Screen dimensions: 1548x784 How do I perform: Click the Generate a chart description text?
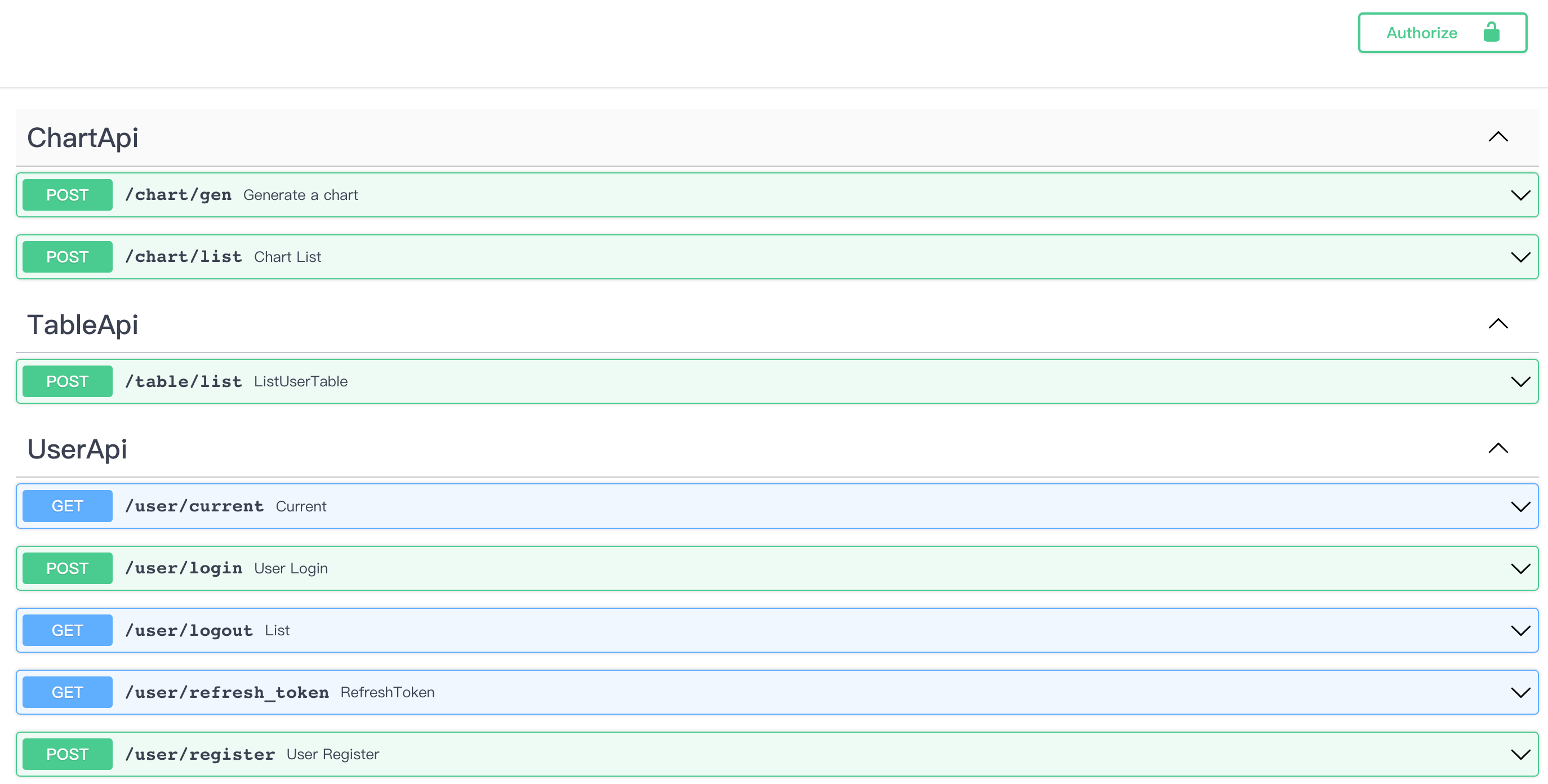[300, 195]
